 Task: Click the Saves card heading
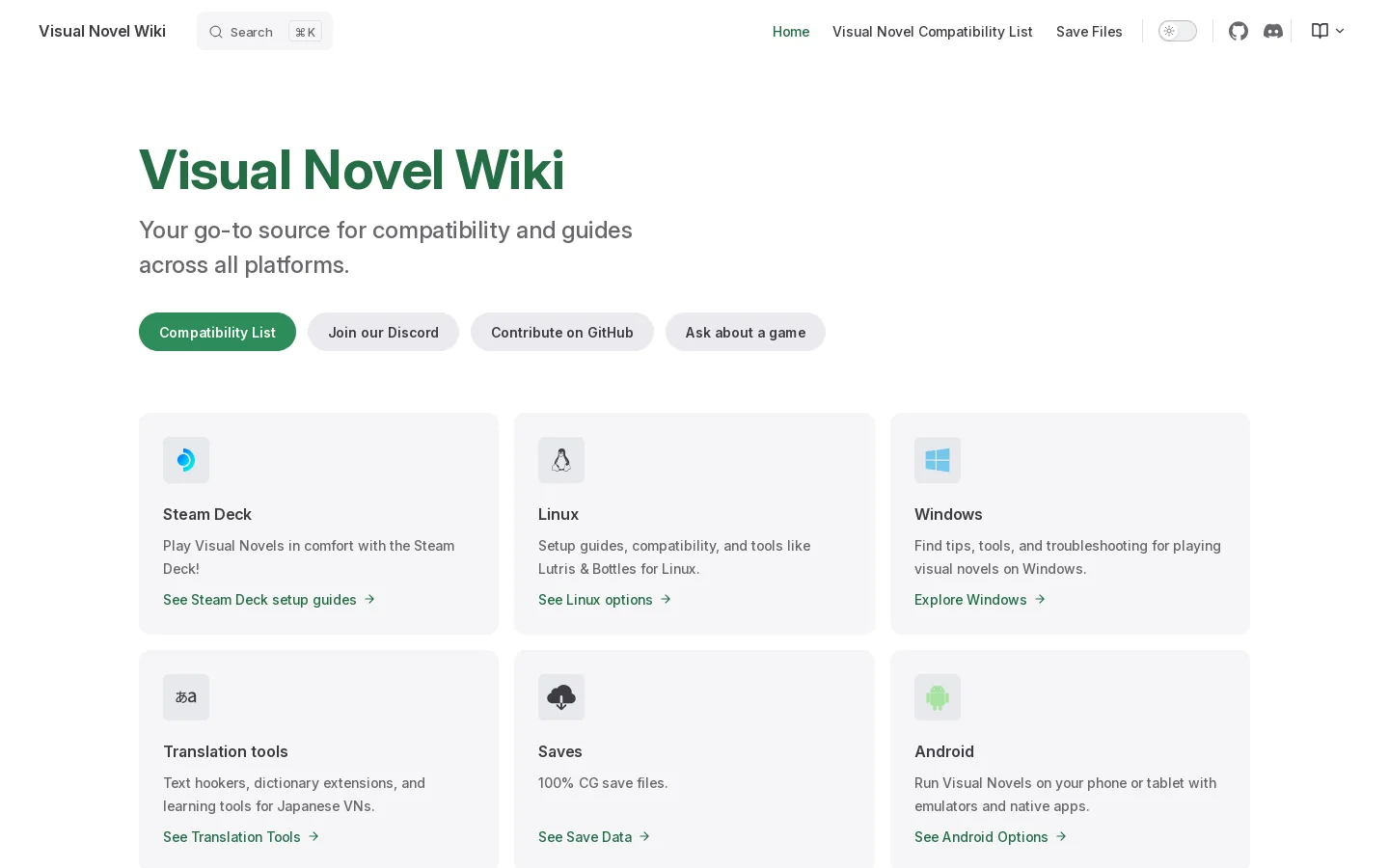tap(560, 751)
